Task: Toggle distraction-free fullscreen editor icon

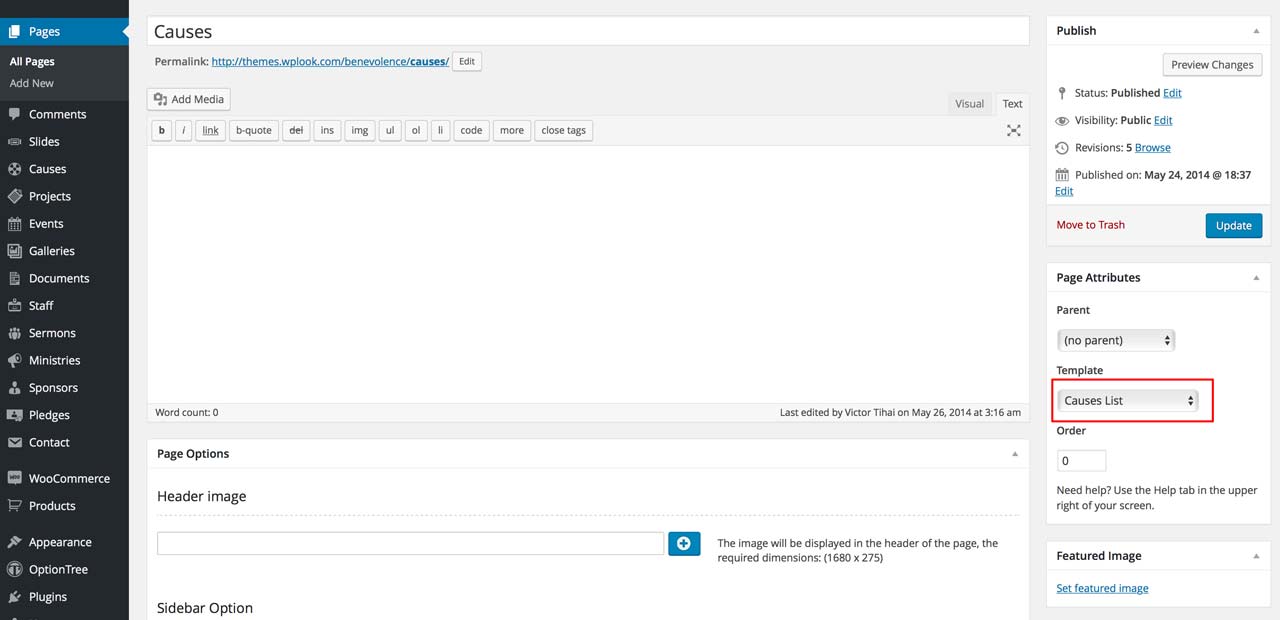Action: click(x=1013, y=130)
